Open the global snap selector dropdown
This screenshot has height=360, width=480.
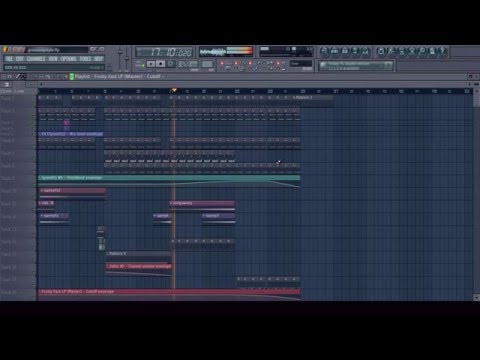301,63
